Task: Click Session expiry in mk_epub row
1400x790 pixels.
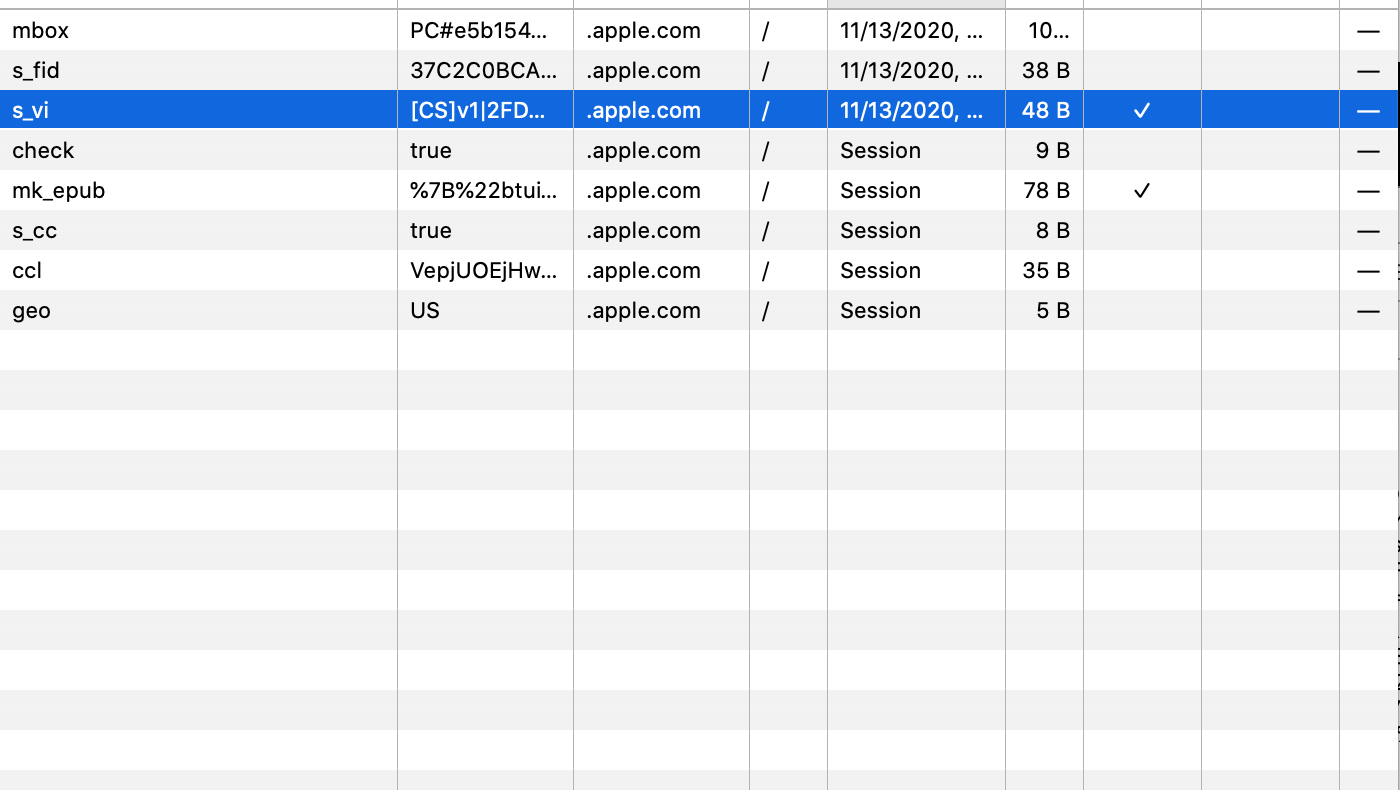Action: (x=880, y=191)
